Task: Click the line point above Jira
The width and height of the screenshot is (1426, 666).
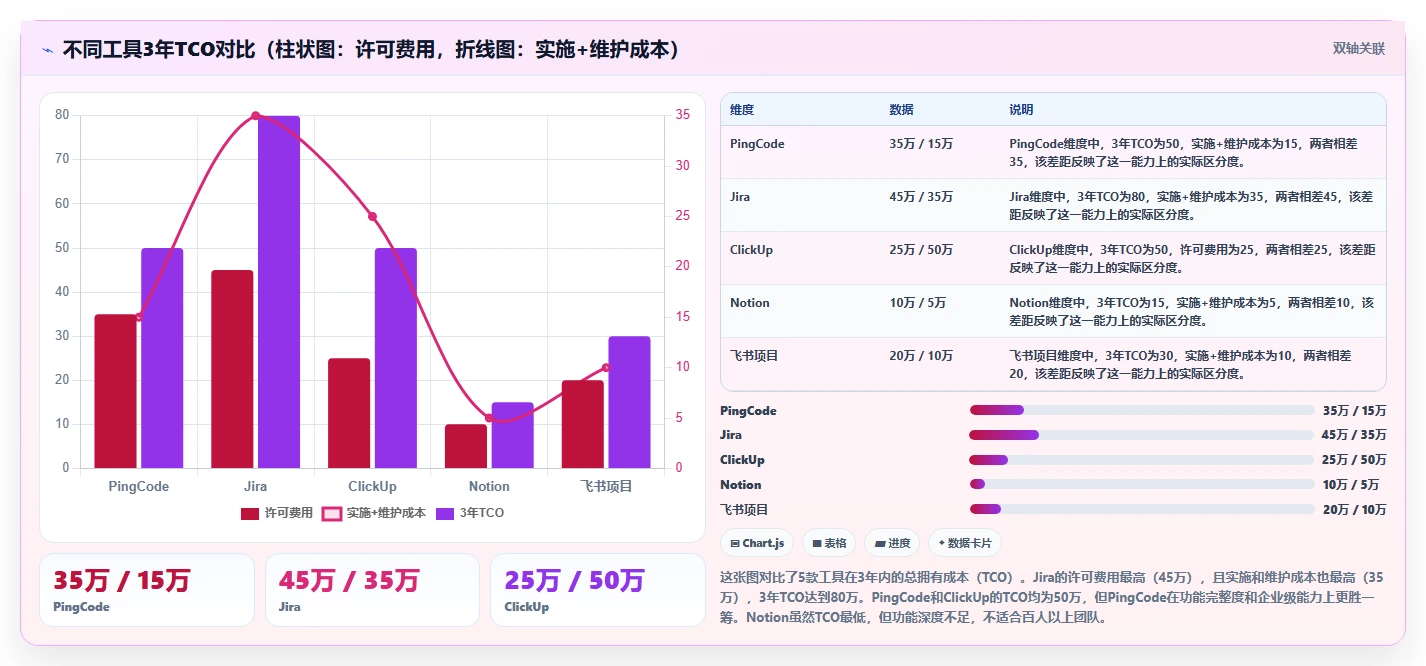Action: 255,116
